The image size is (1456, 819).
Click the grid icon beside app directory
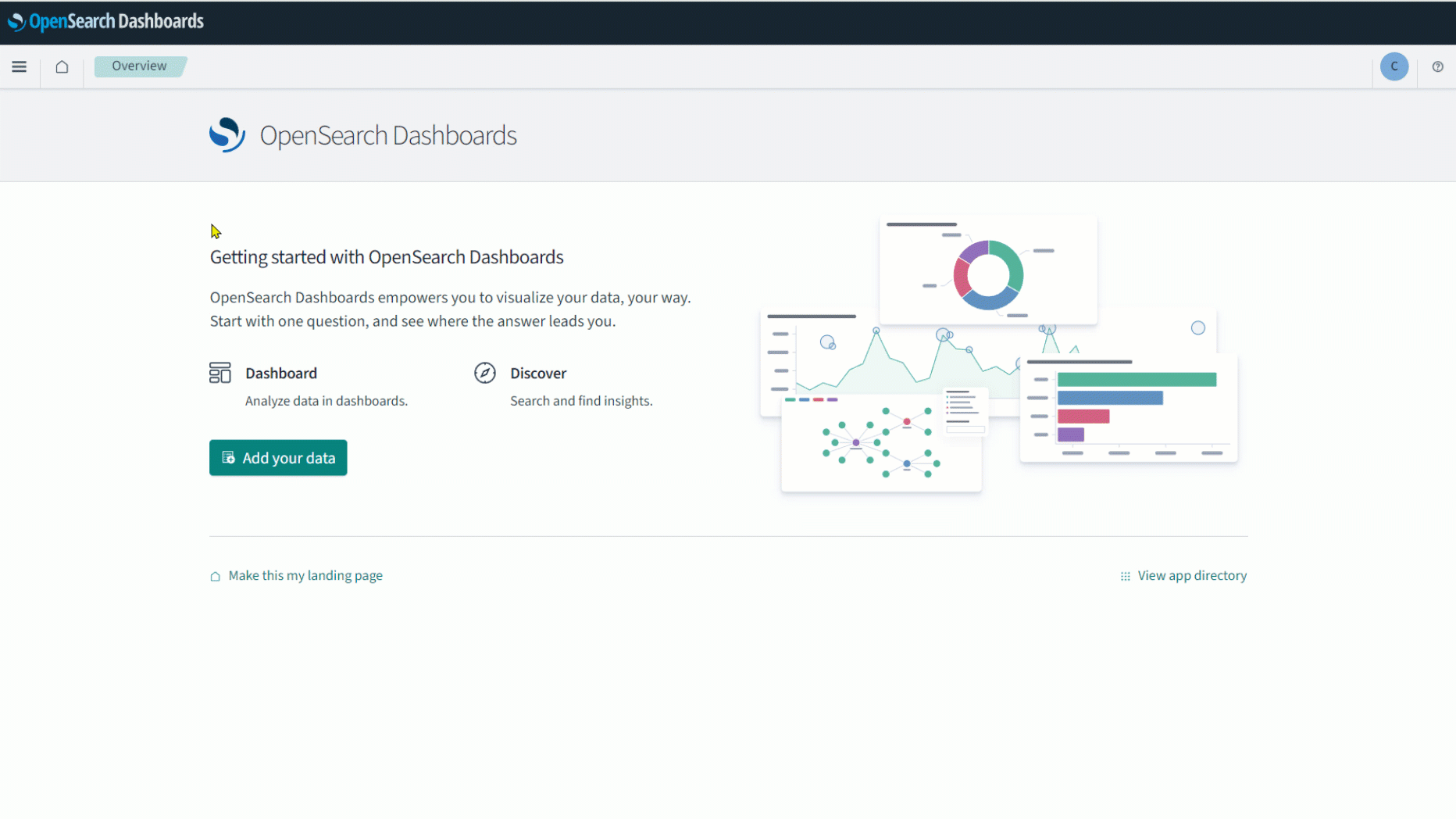point(1125,577)
